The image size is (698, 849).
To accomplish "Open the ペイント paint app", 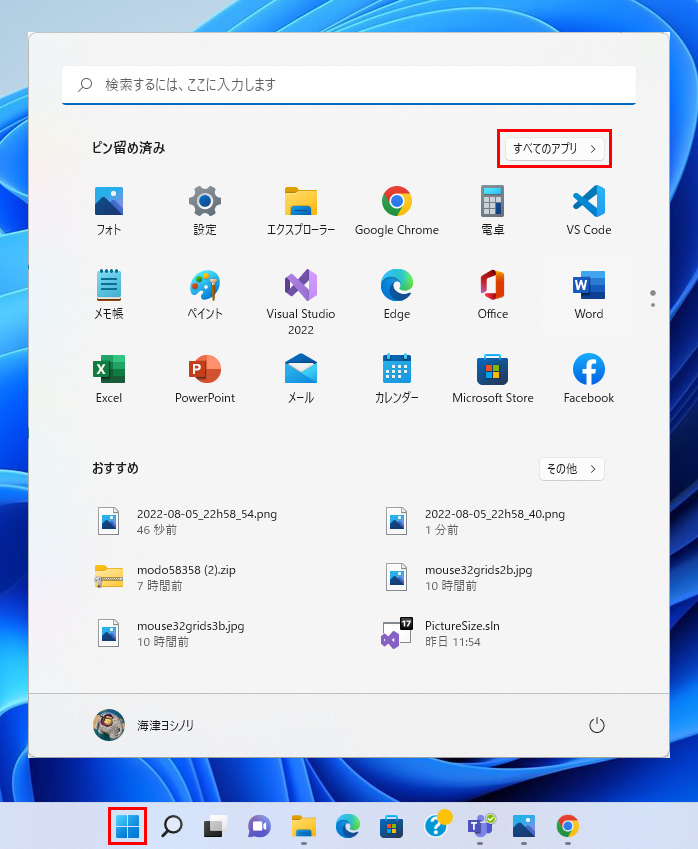I will [205, 295].
